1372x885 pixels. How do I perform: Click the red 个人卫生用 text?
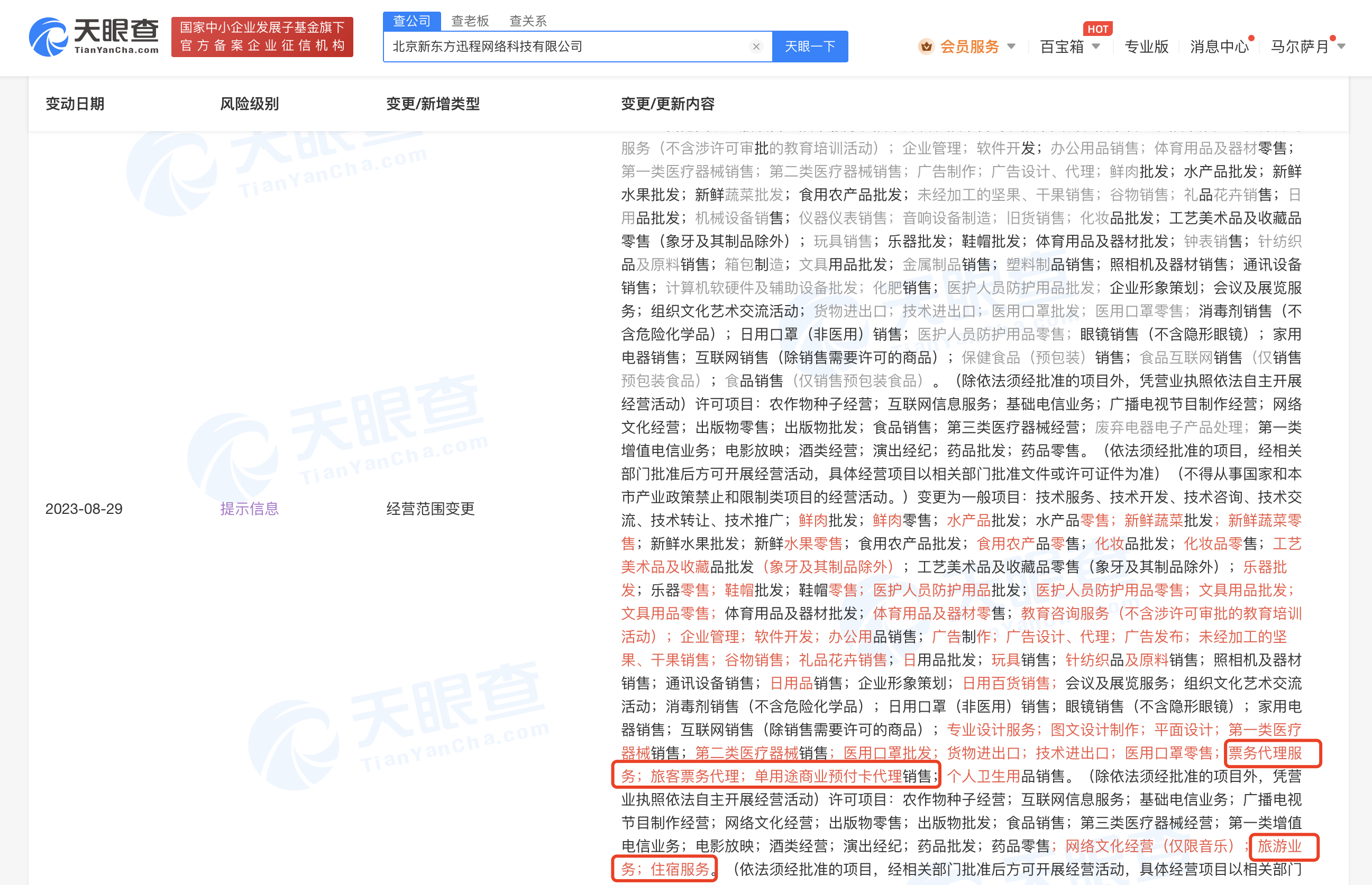(x=983, y=777)
